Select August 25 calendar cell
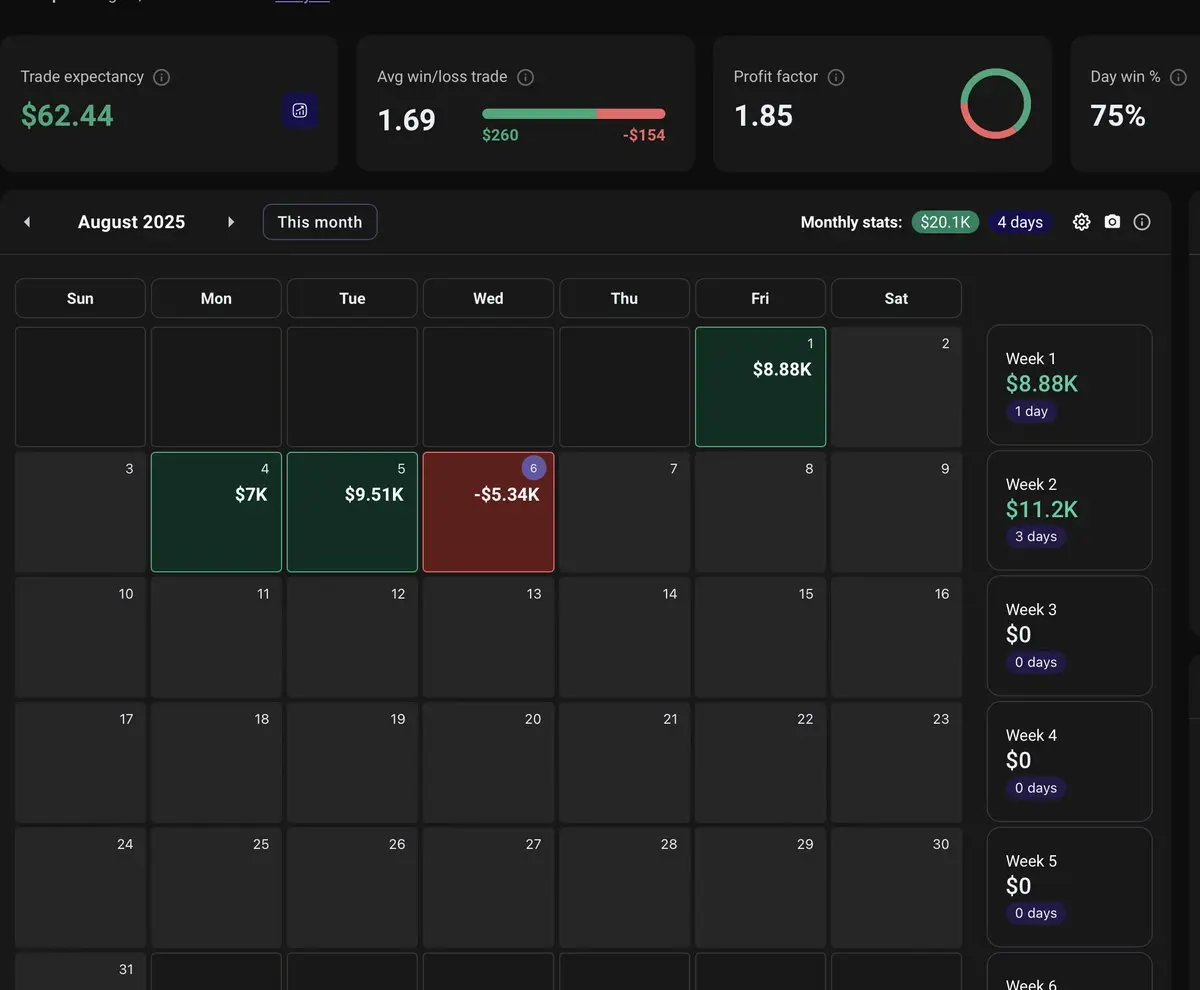1200x990 pixels. click(216, 888)
